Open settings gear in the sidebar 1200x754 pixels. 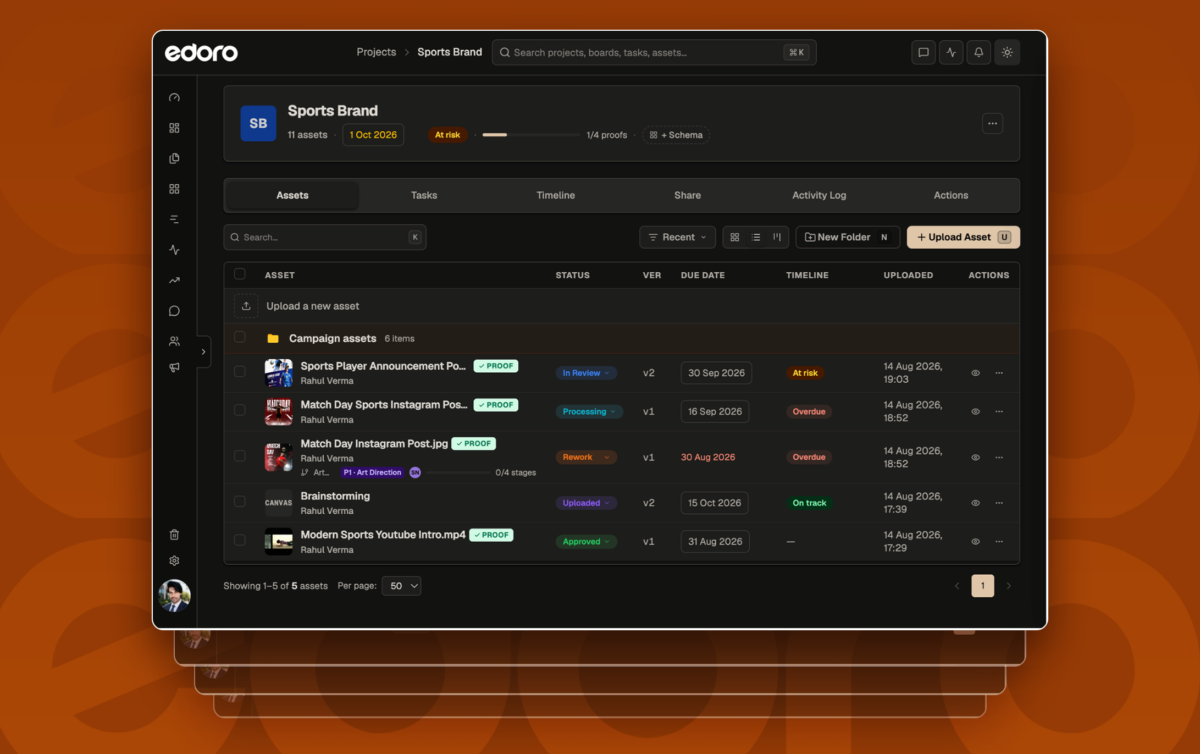(x=174, y=561)
